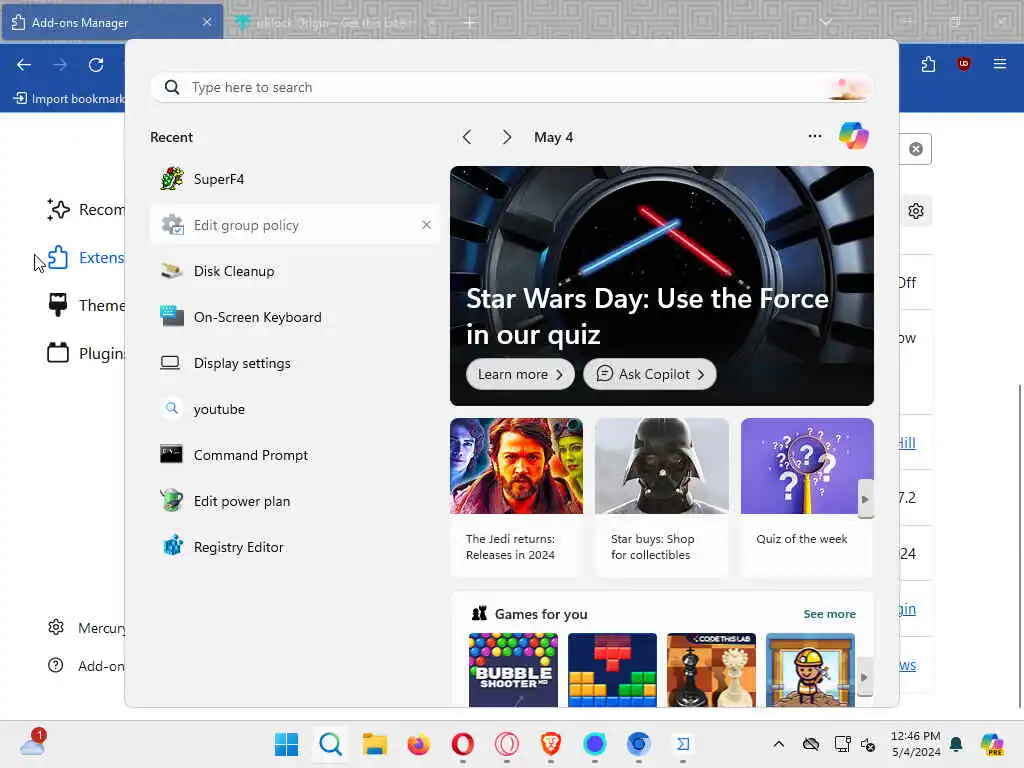Viewport: 1024px width, 768px height.
Task: Launch Command Prompt from Recent
Action: (295, 455)
